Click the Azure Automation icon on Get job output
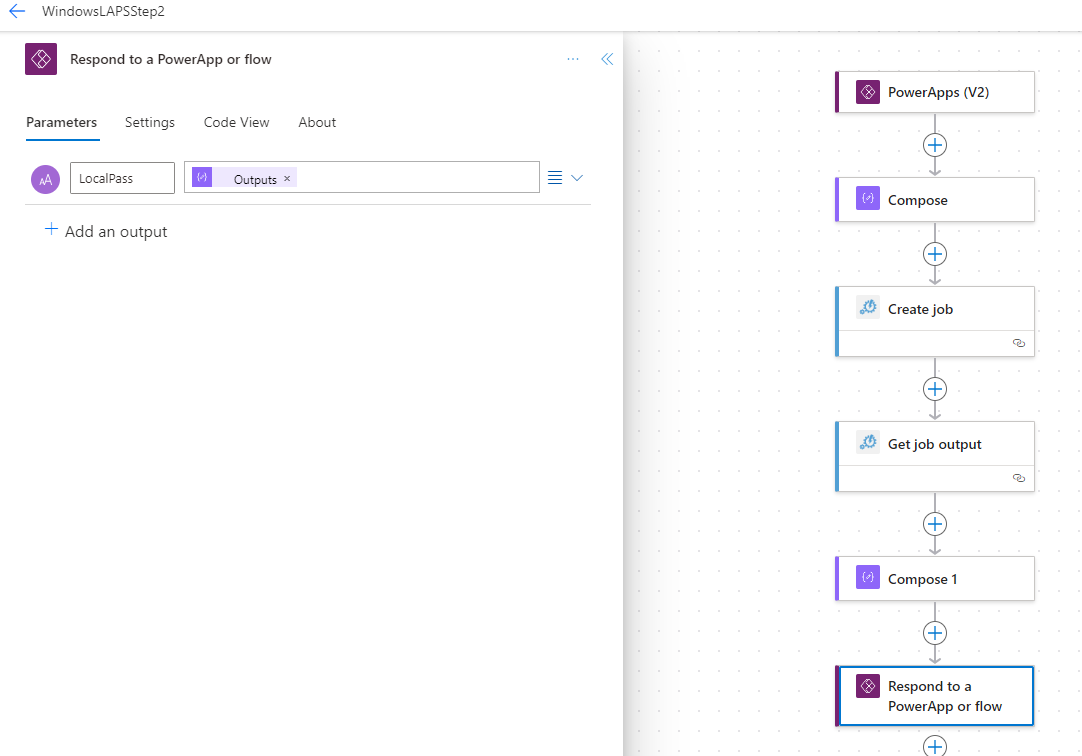The image size is (1082, 756). coord(867,442)
